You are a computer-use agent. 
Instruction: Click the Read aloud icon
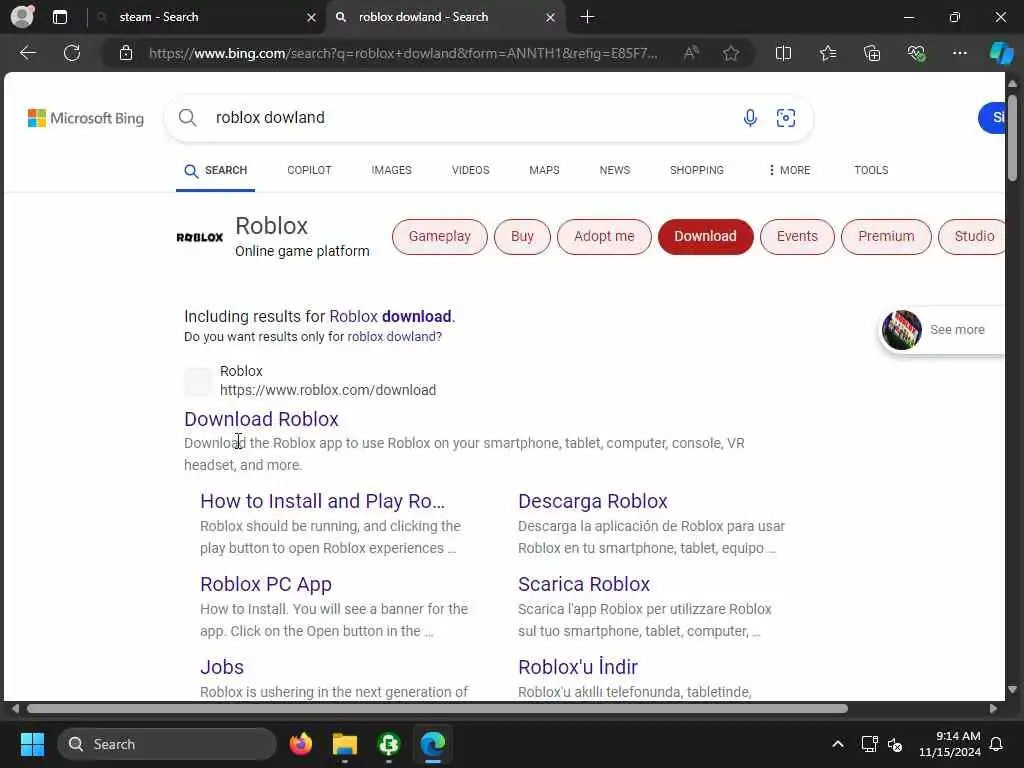(691, 53)
